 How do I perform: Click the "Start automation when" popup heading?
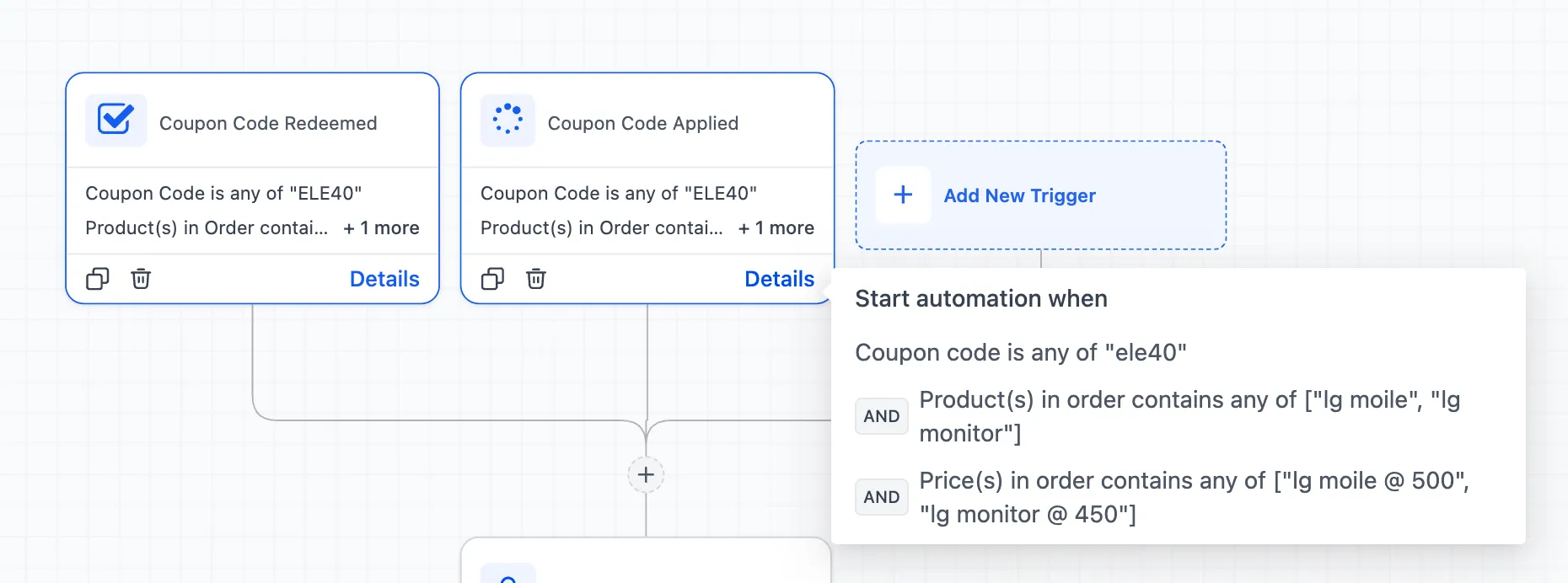point(981,299)
